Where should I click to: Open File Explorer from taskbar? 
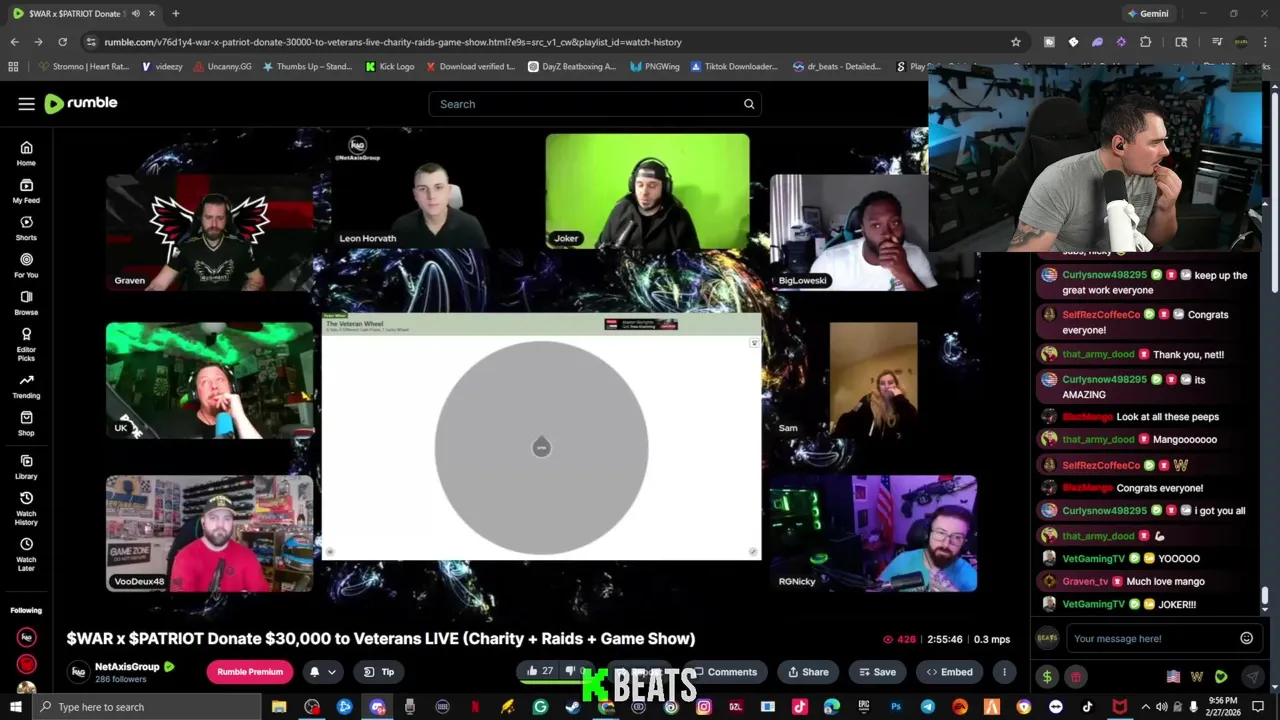pos(279,707)
